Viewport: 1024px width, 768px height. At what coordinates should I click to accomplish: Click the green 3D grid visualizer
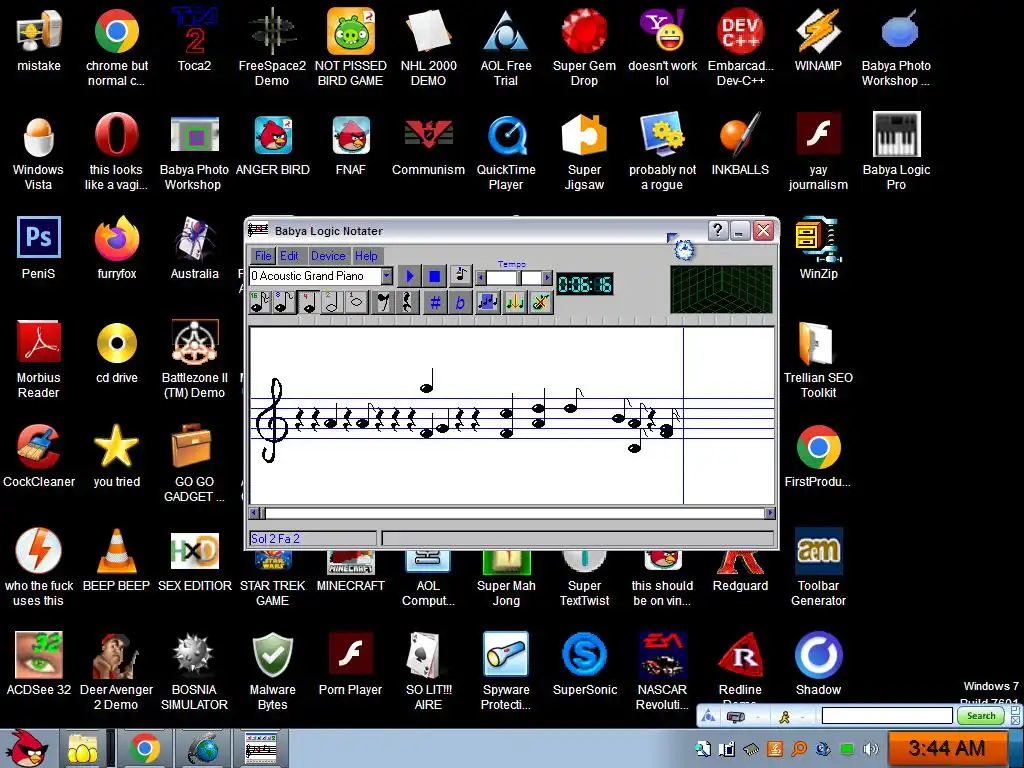[722, 289]
